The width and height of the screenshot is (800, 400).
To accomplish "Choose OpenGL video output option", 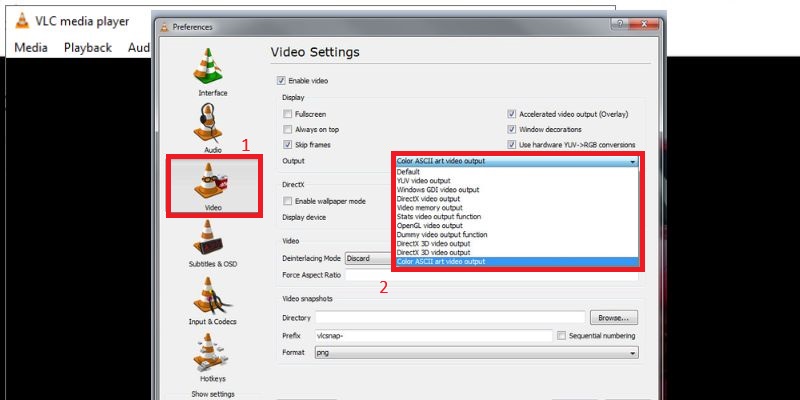I will [x=517, y=226].
